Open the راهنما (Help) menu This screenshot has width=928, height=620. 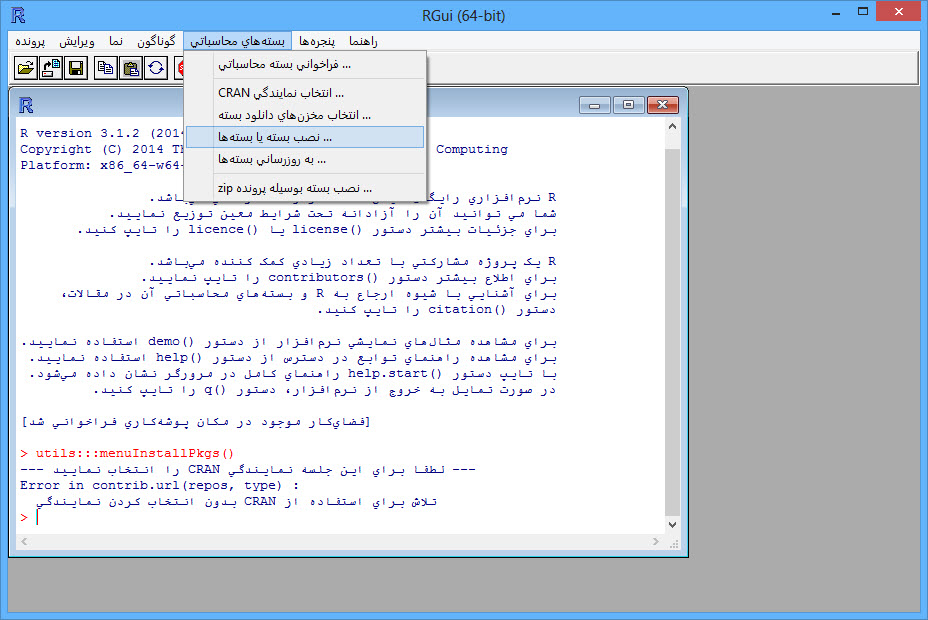[363, 41]
